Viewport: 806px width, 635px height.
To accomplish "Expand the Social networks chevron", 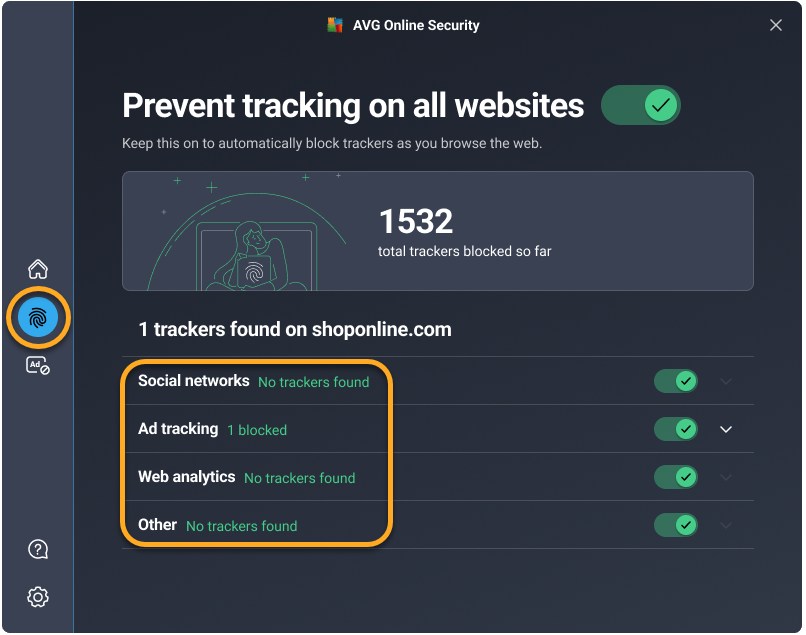I will 727,381.
